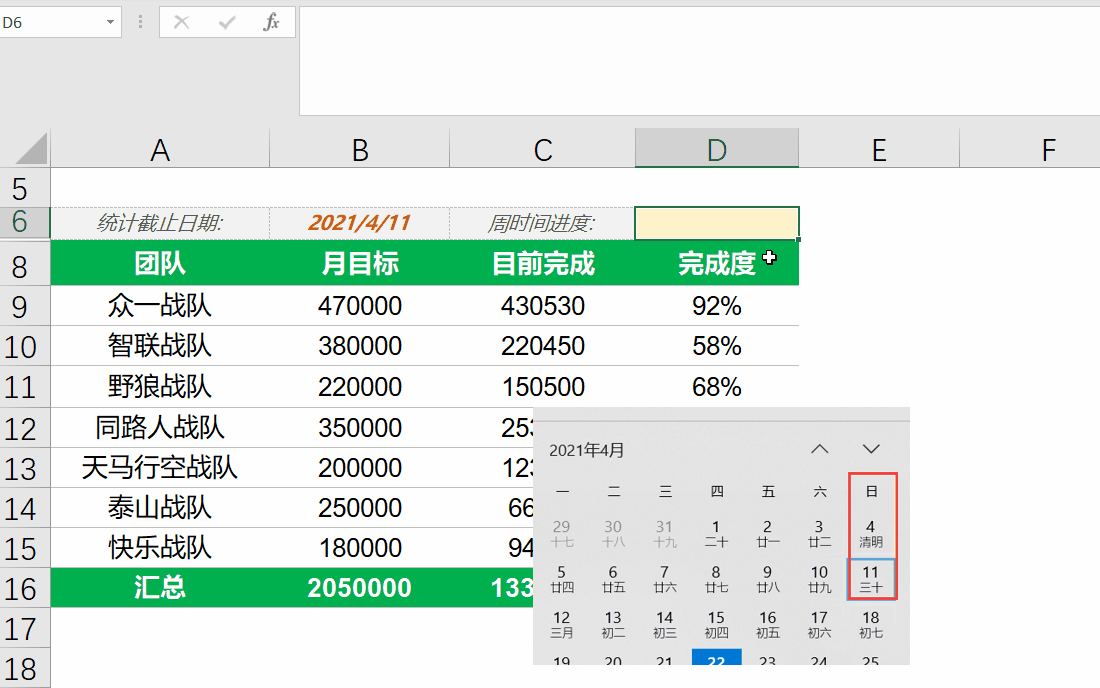
Task: Click the Select All corner triangle
Action: coord(31,148)
